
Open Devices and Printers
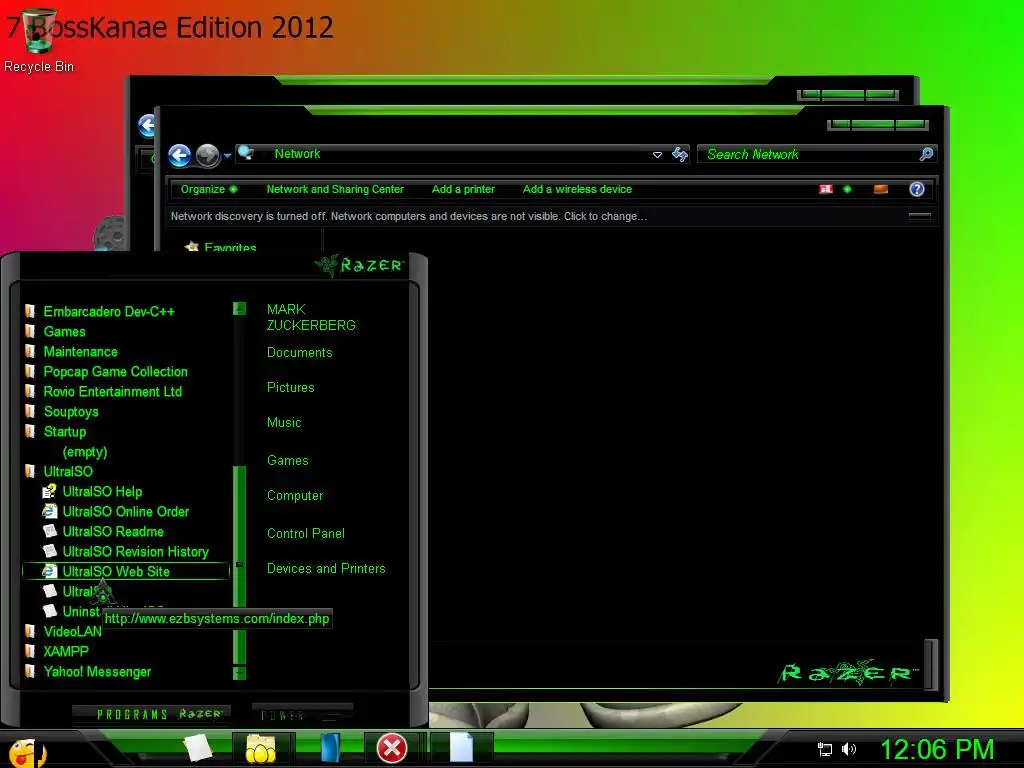[326, 569]
